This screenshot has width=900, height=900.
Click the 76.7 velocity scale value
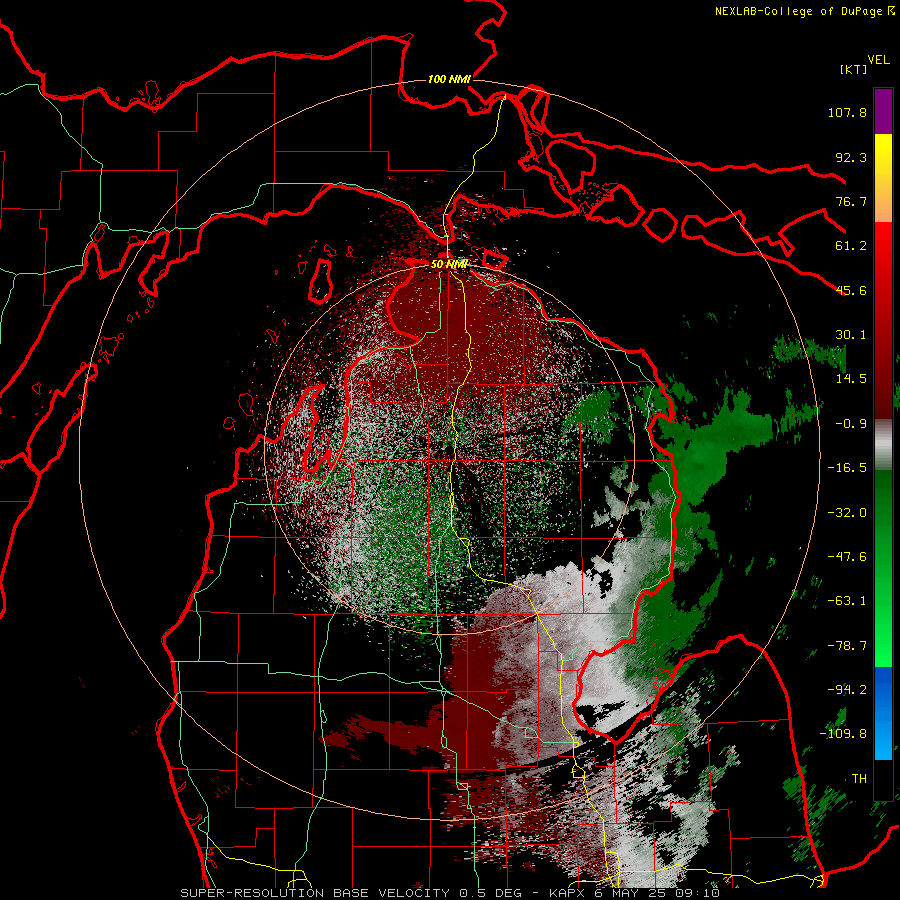coord(851,201)
